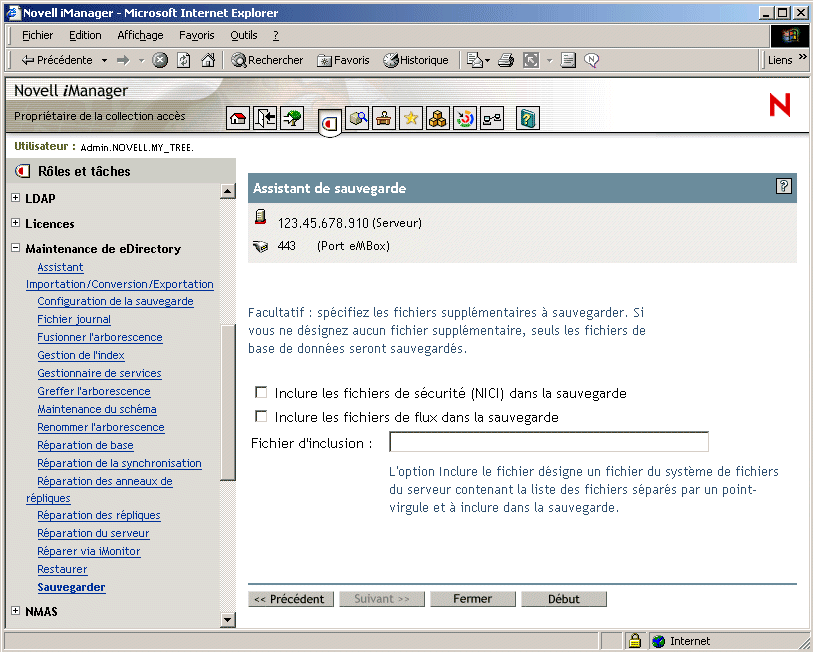Click the full-screen size toolbar icon
Viewport: 813px width, 652px height.
click(x=531, y=60)
